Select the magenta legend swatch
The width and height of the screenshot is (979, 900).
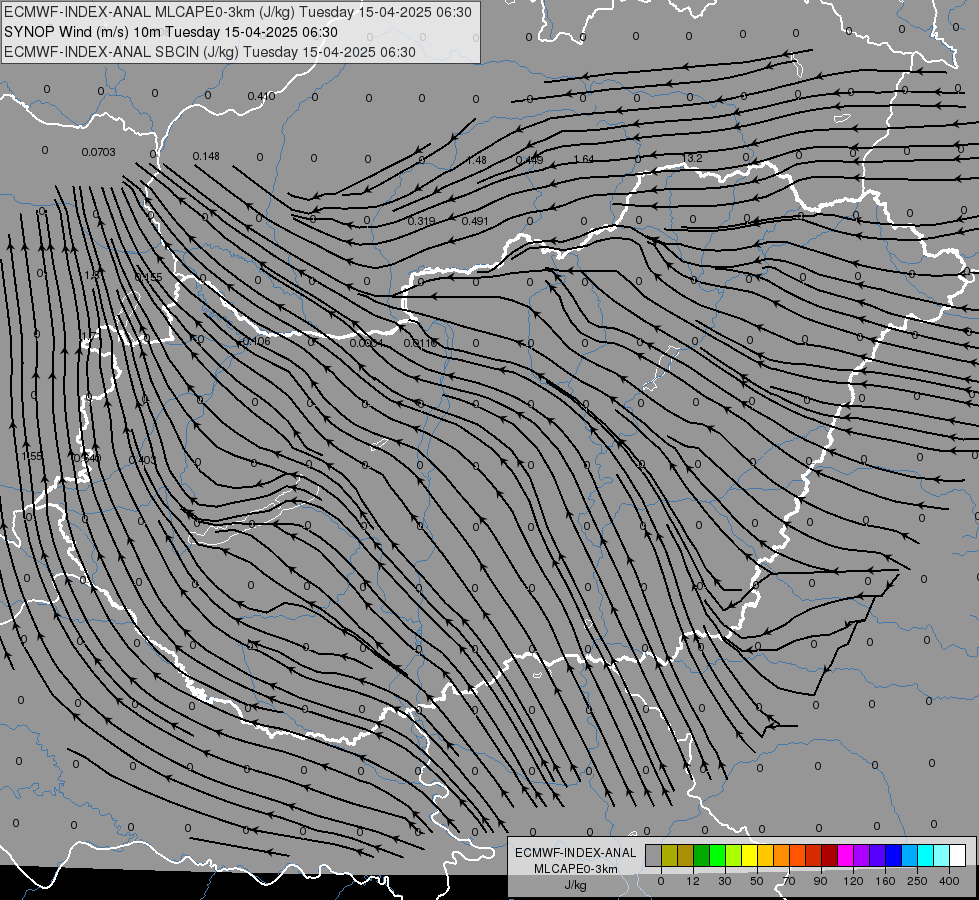pyautogui.click(x=846, y=855)
